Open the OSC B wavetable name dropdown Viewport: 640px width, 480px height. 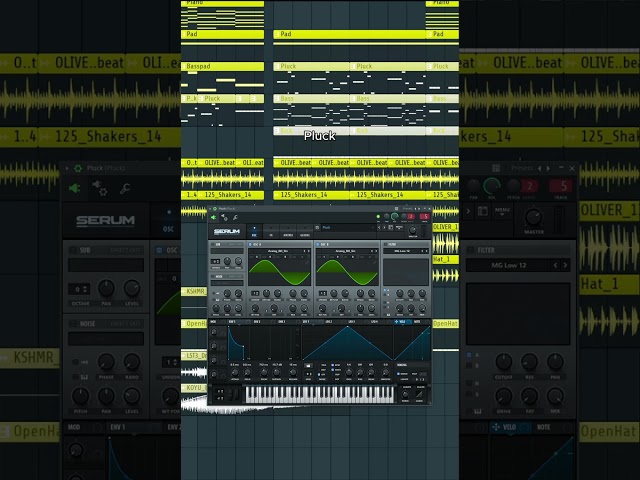pos(345,251)
